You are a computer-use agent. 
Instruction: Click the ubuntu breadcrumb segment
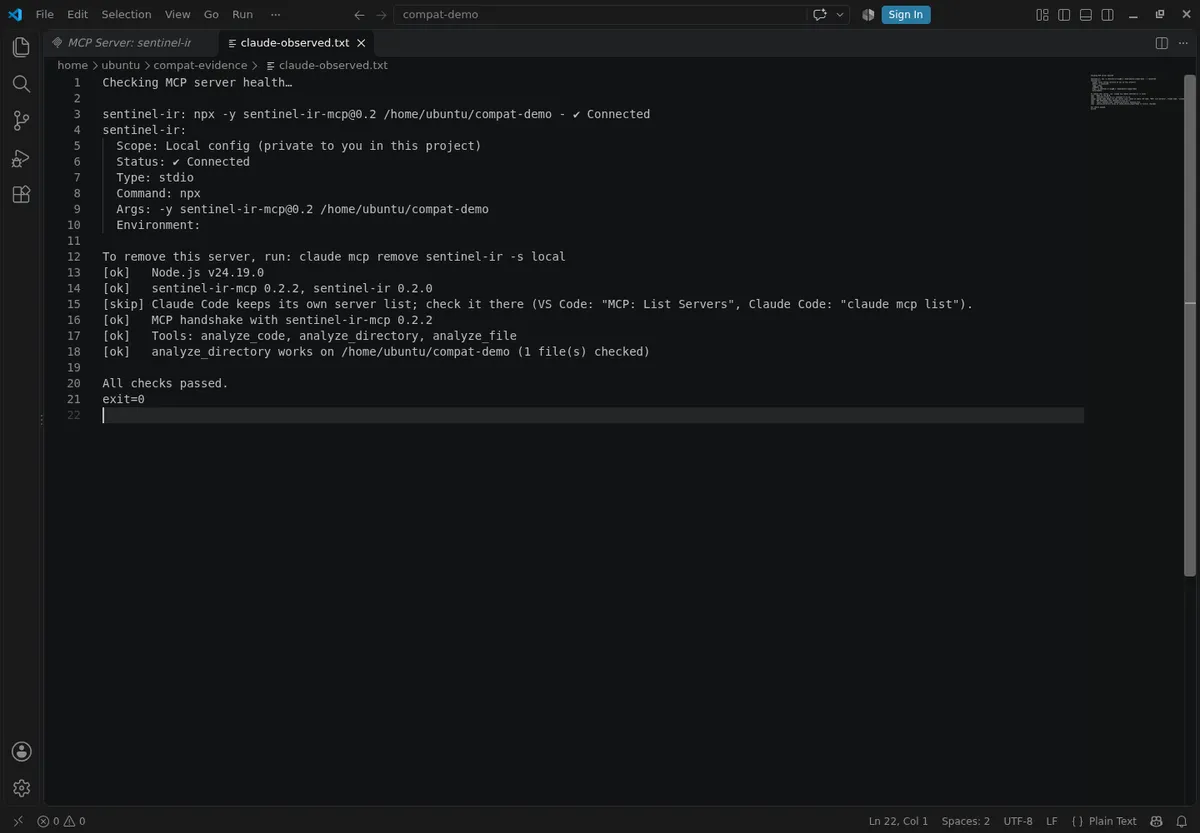click(121, 65)
